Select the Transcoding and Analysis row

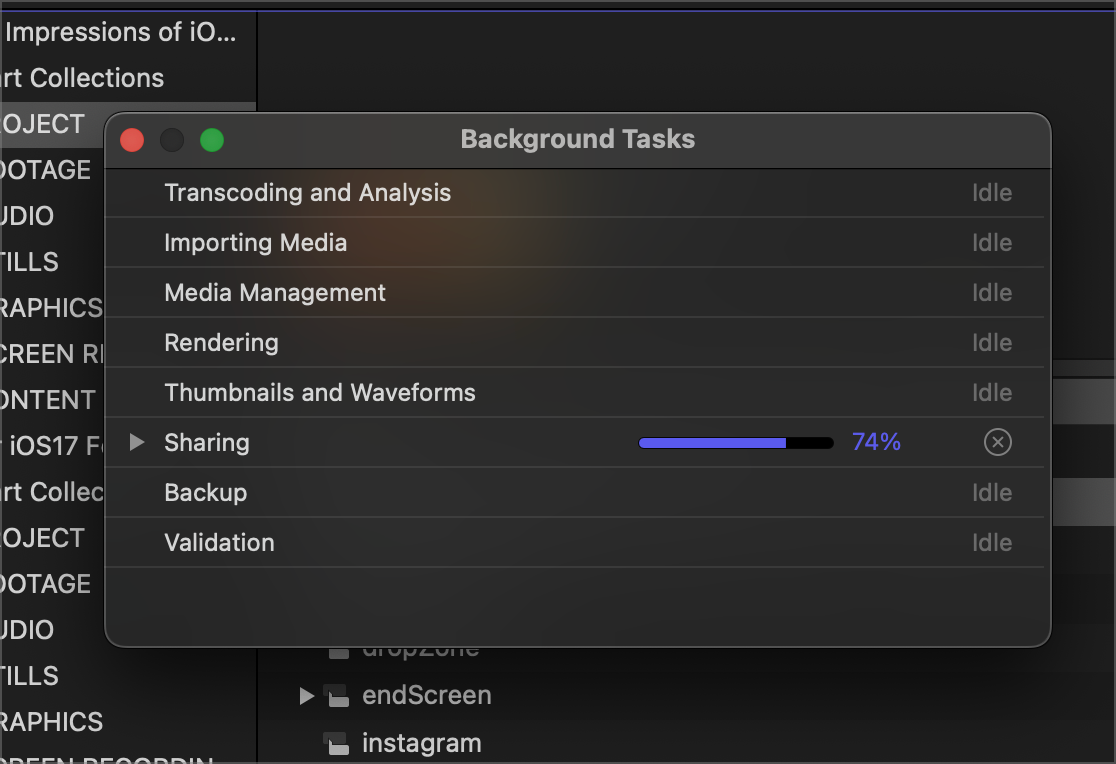click(x=574, y=193)
